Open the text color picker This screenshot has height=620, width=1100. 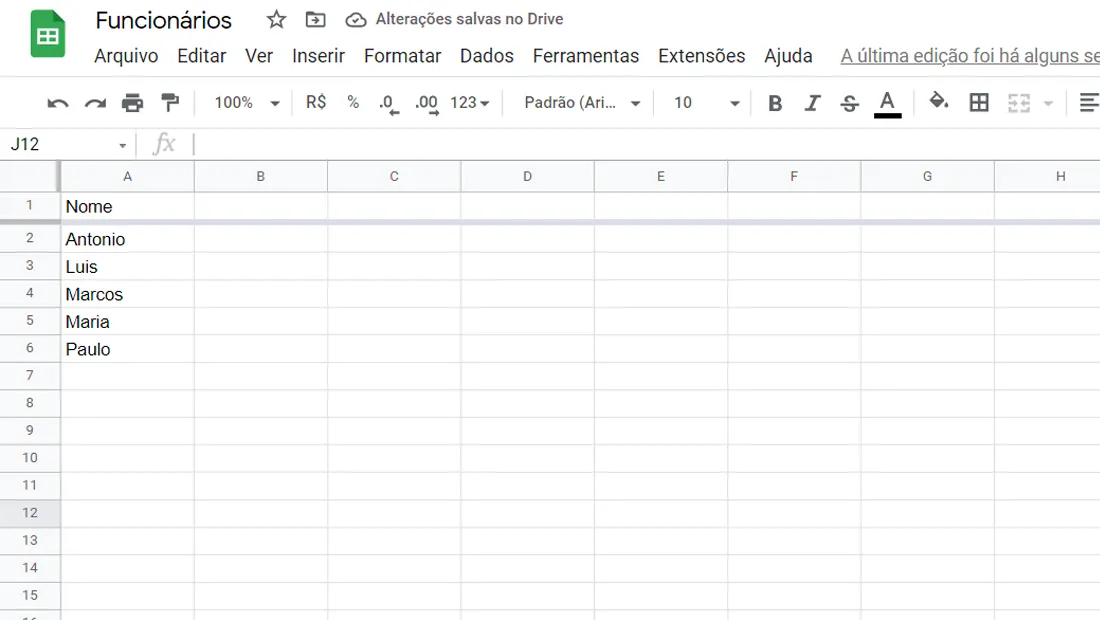[x=887, y=104]
